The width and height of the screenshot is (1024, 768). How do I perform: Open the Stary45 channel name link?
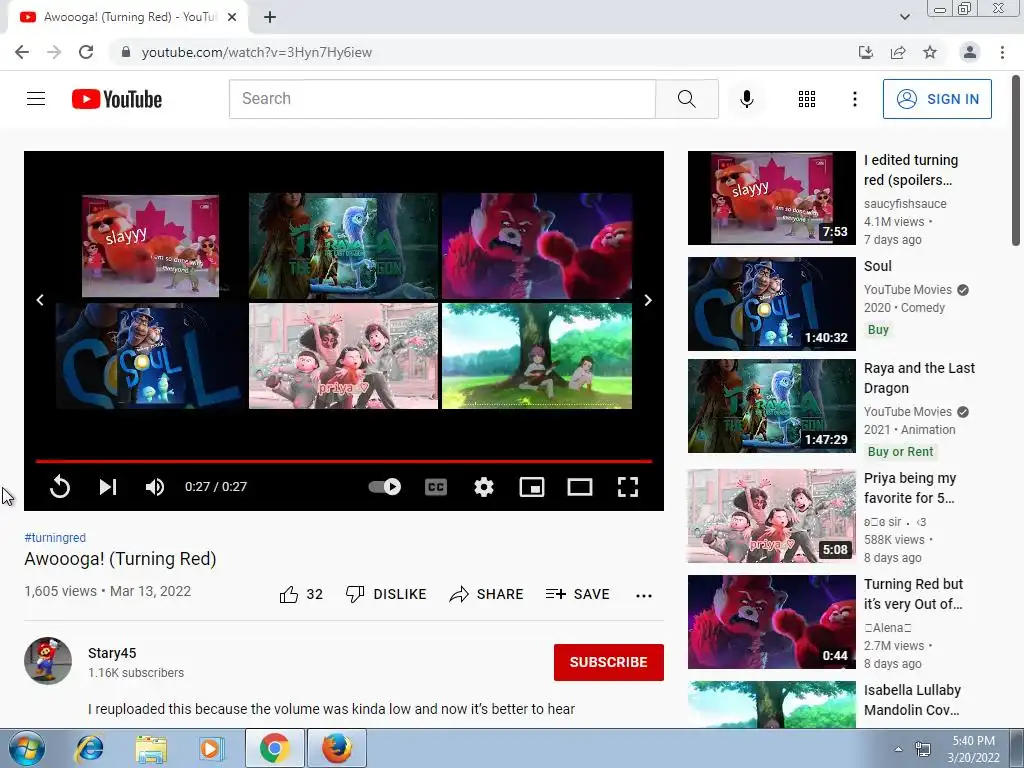tap(112, 653)
